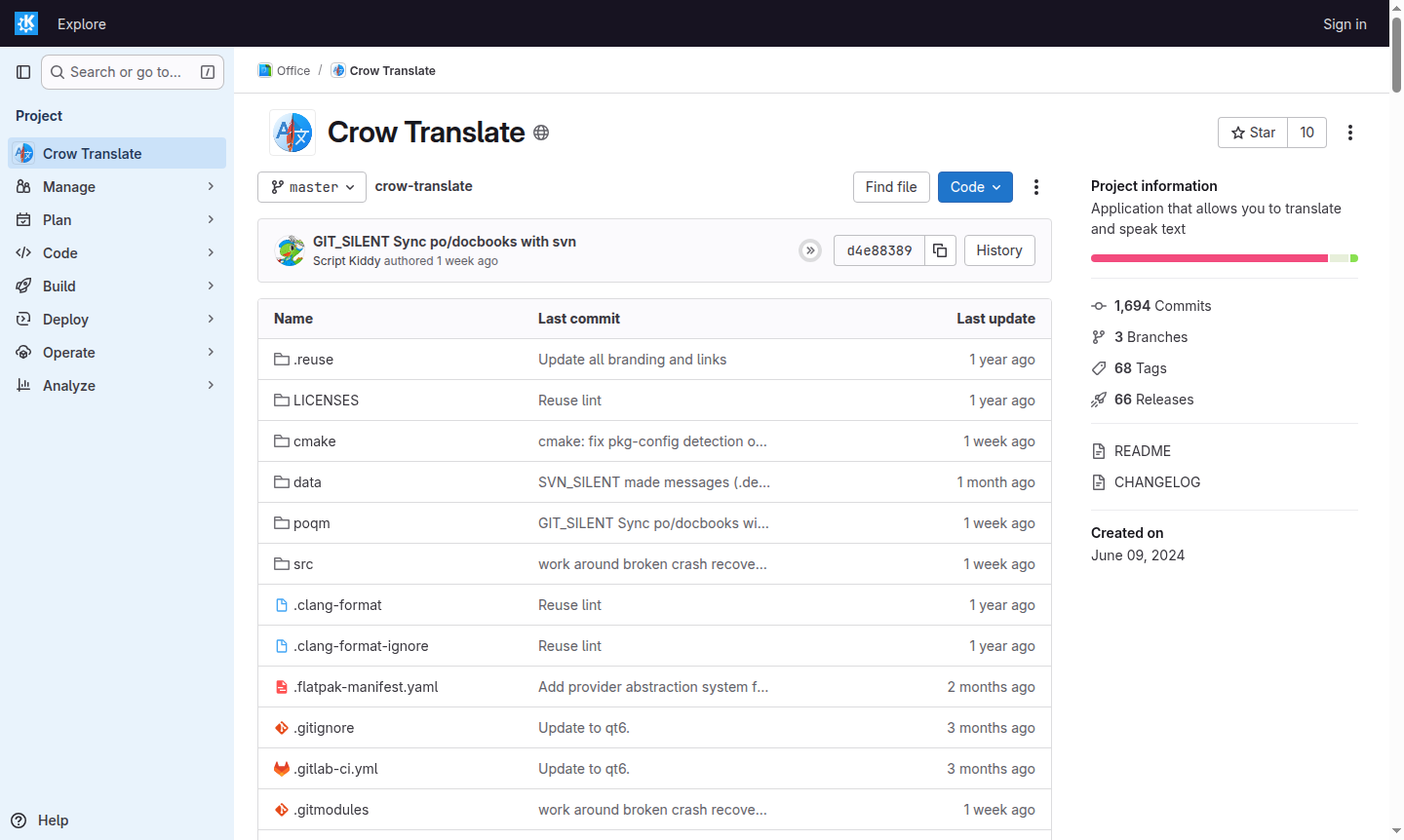The height and width of the screenshot is (840, 1404).
Task: Star the Crow Translate project
Action: pyautogui.click(x=1252, y=132)
